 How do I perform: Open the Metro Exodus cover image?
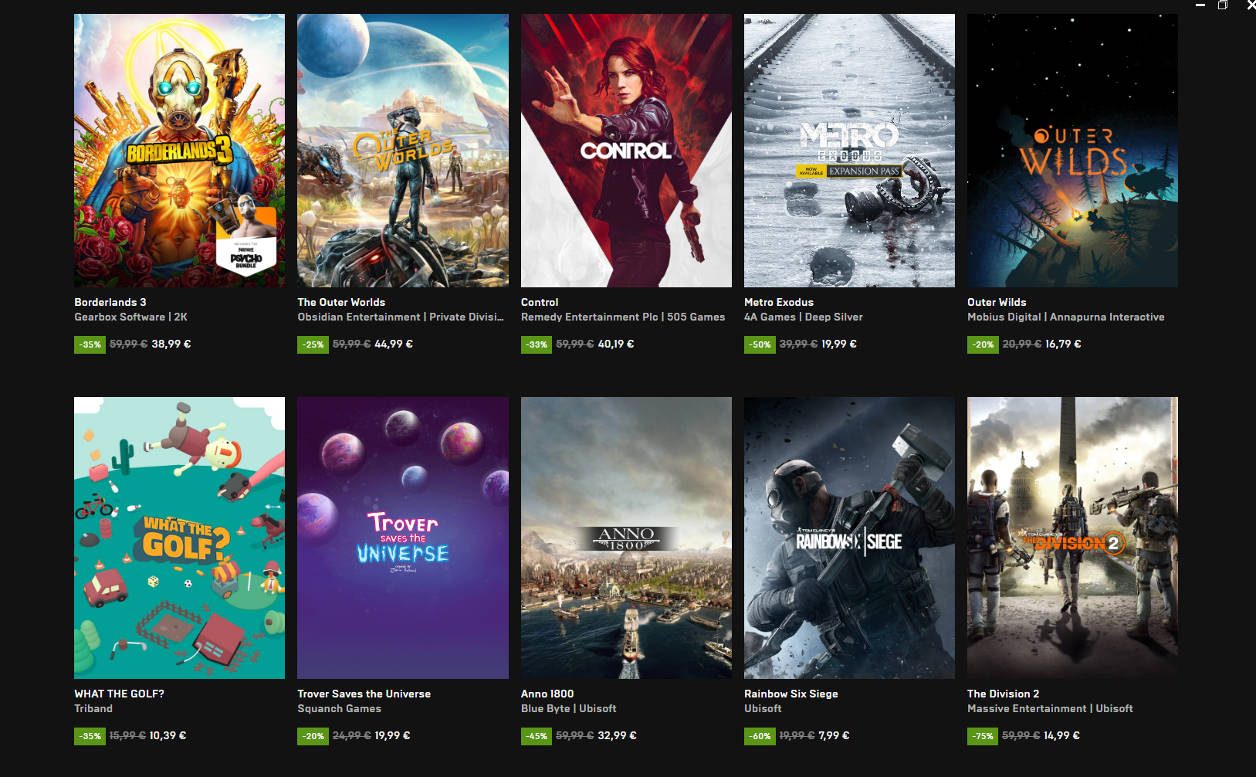point(849,150)
